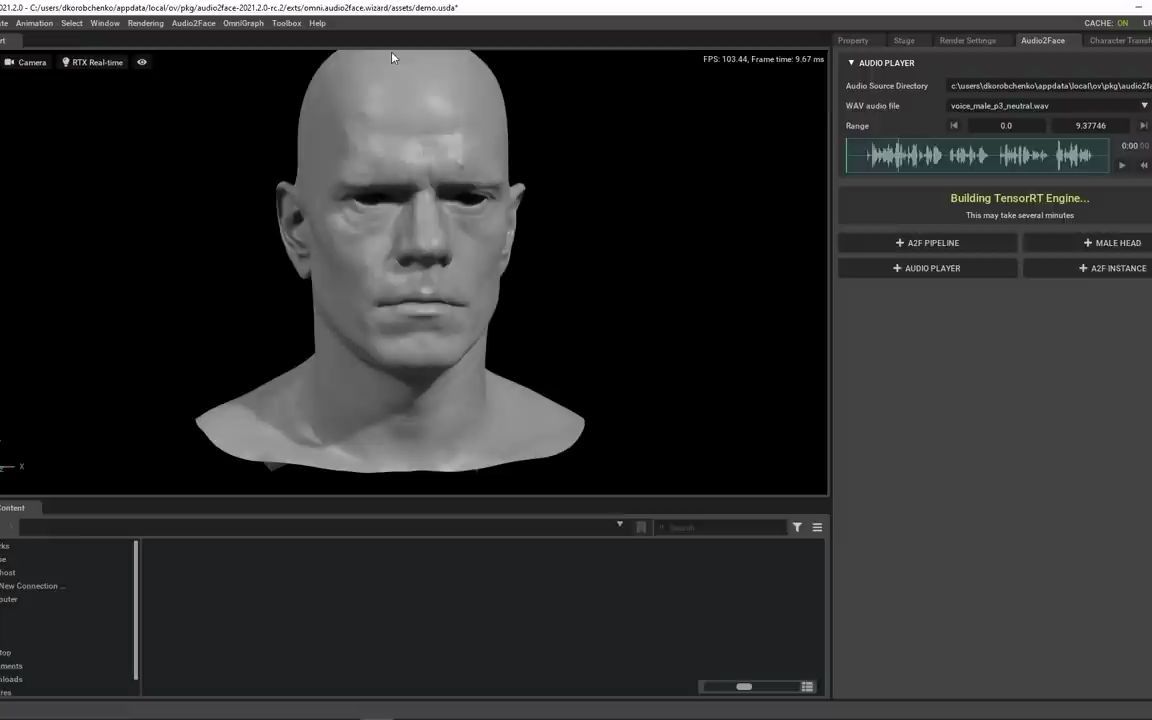Toggle list view icon in Content browser
This screenshot has width=1152, height=720.
[x=807, y=687]
